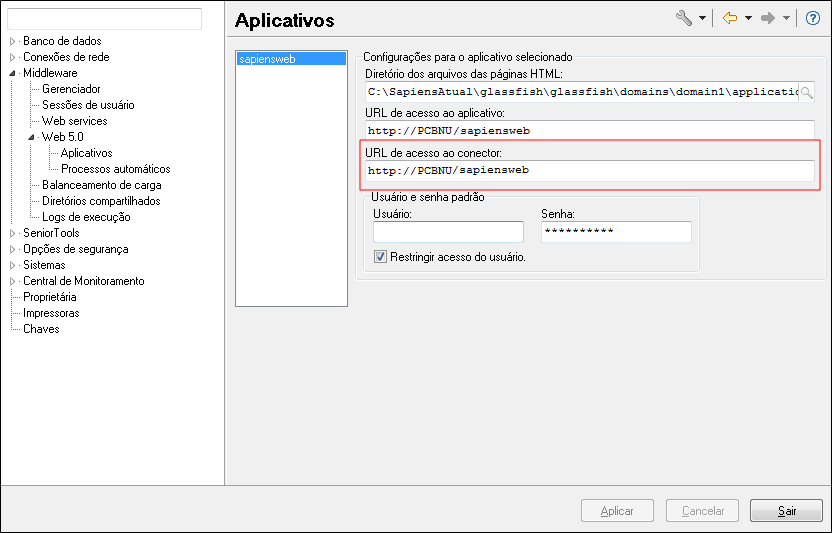Open the back navigation history dropdown
This screenshot has height=533, width=832.
747,18
